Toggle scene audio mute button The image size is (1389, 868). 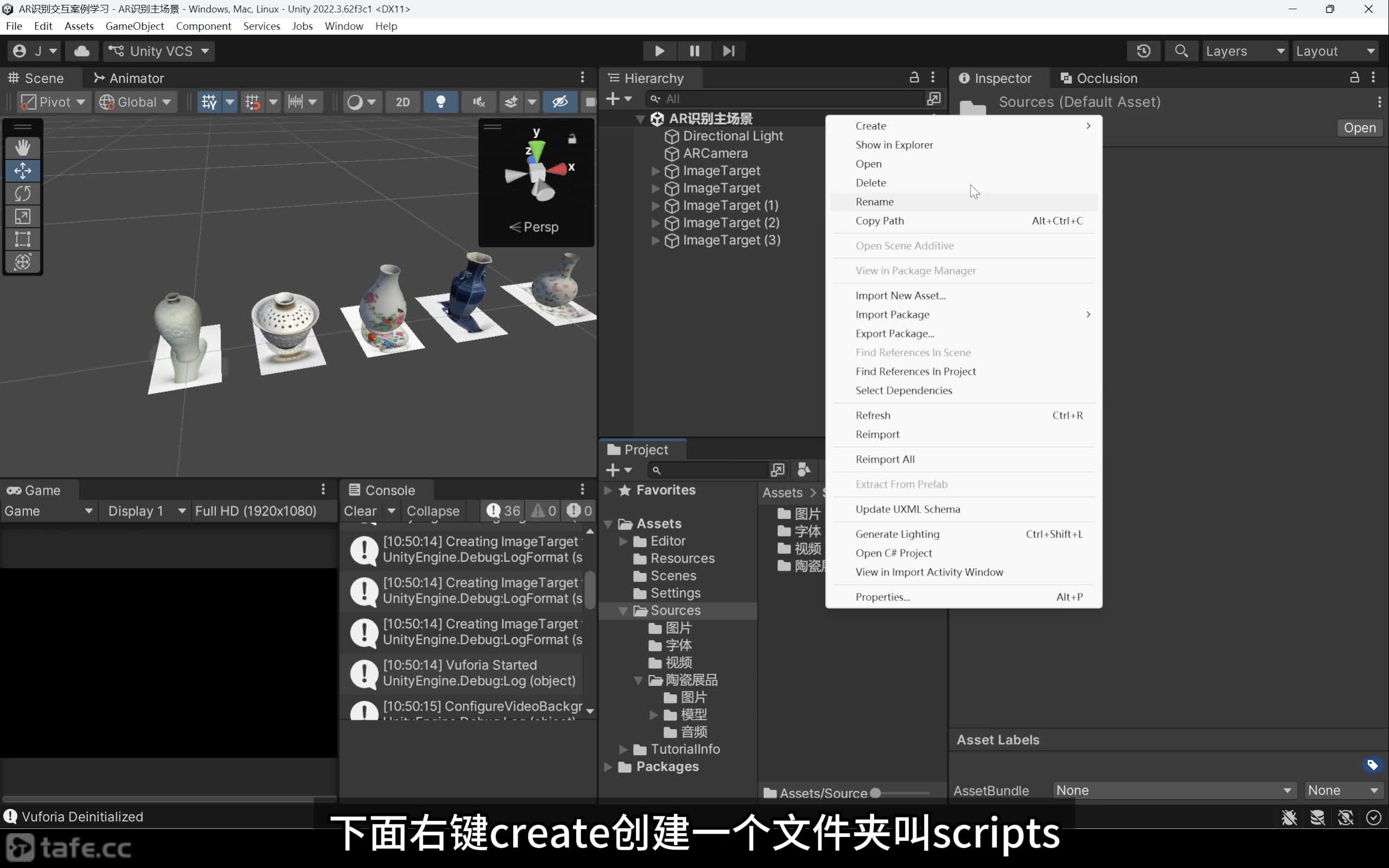(x=479, y=102)
